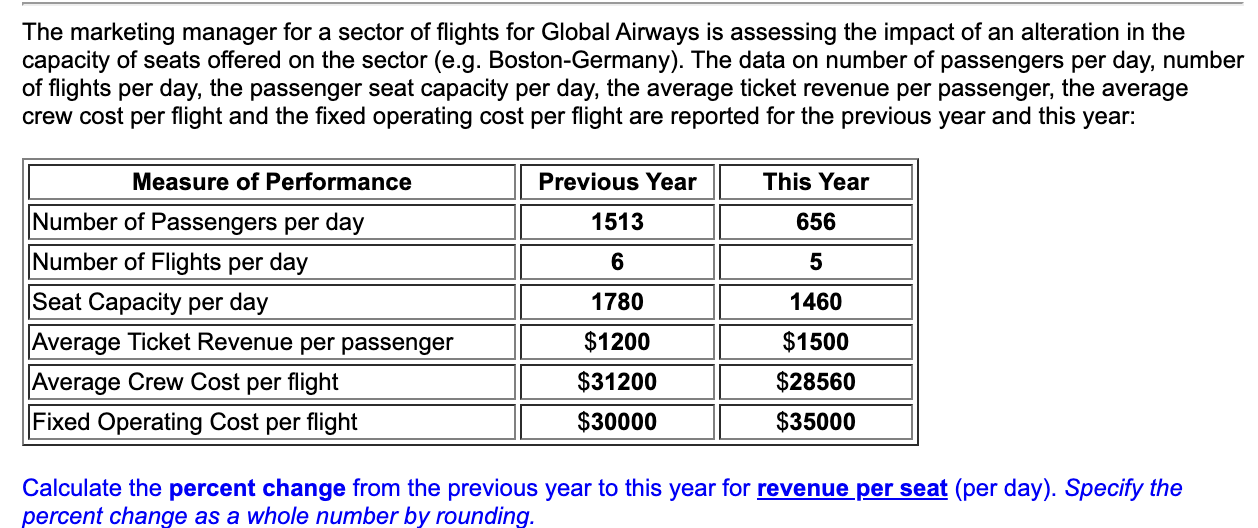Viewport: 1258px width, 528px height.
Task: Open the "revenue per seat" link
Action: tap(851, 489)
